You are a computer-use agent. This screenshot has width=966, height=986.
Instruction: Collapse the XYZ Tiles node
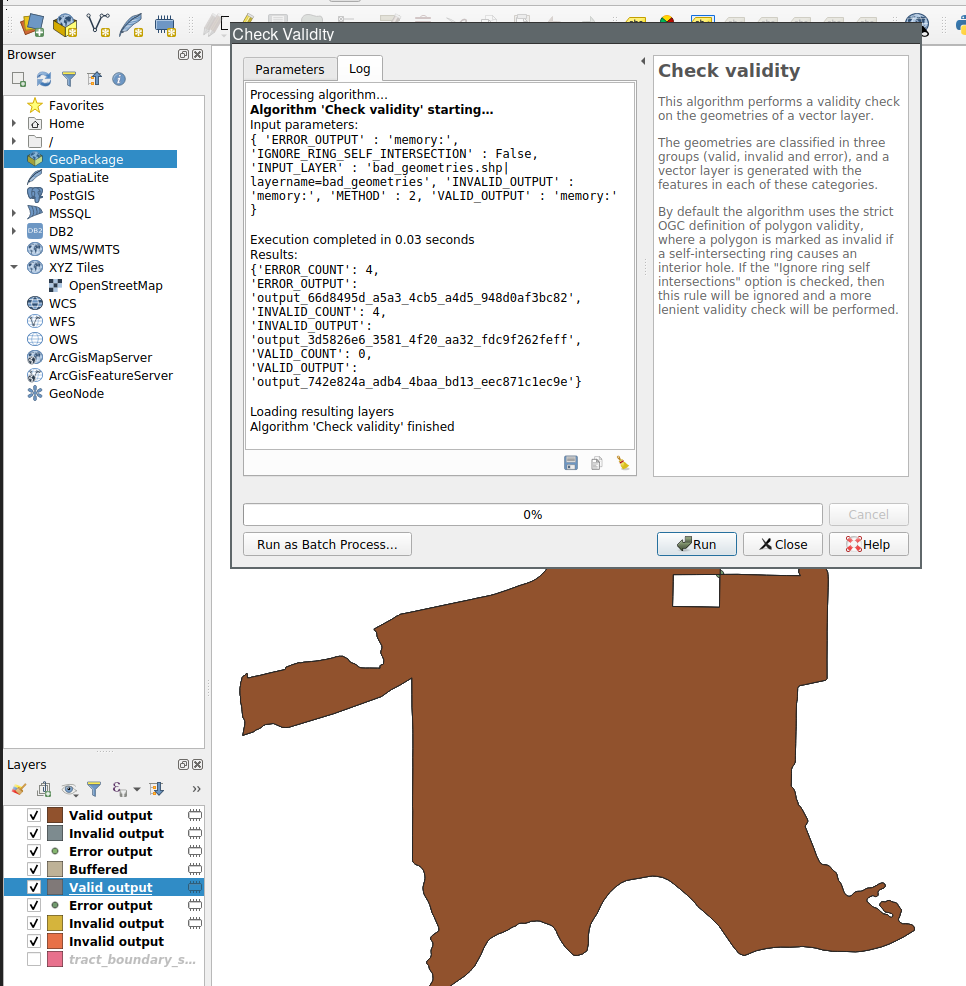(x=14, y=267)
